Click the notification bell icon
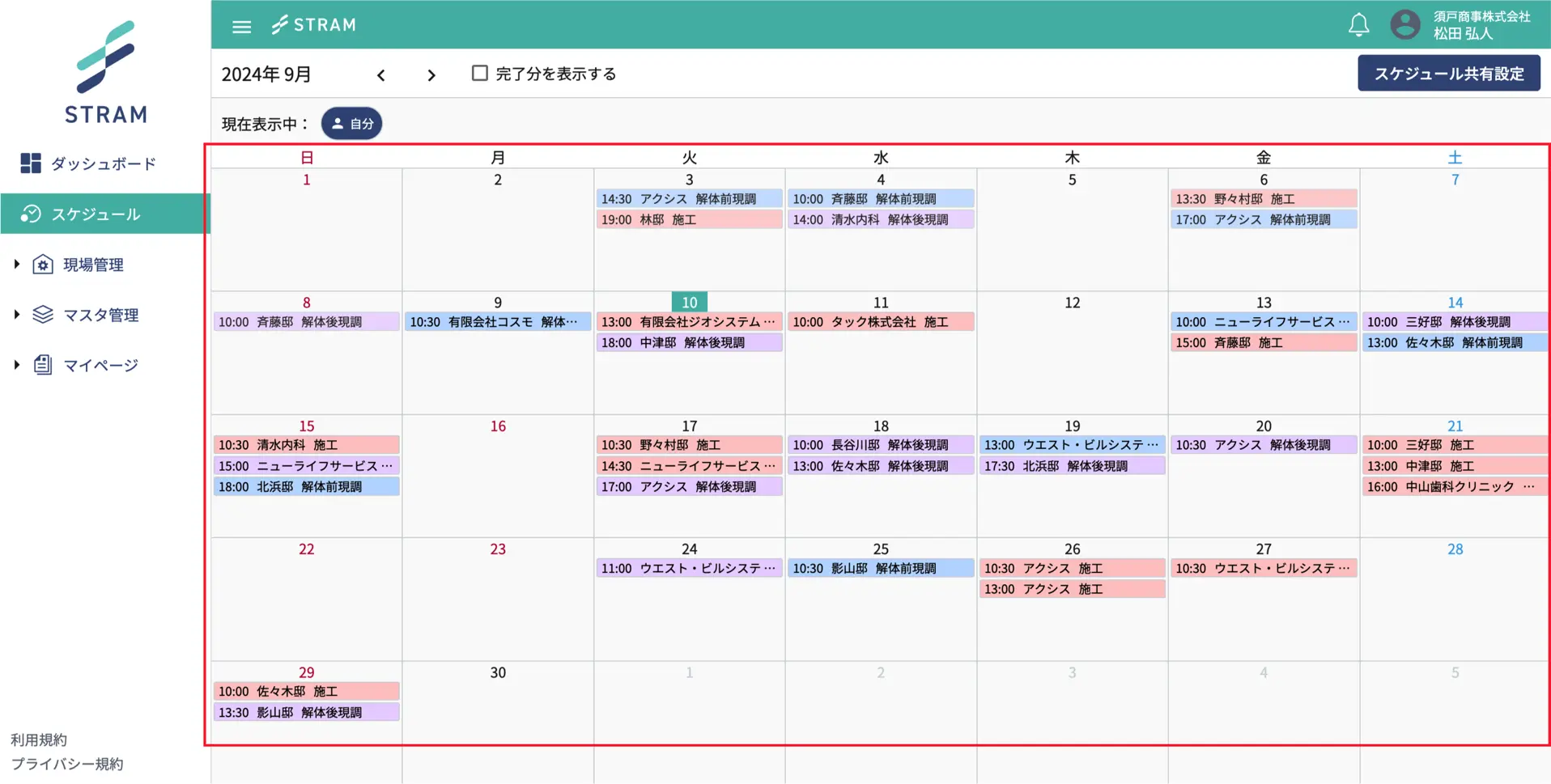 [1358, 25]
